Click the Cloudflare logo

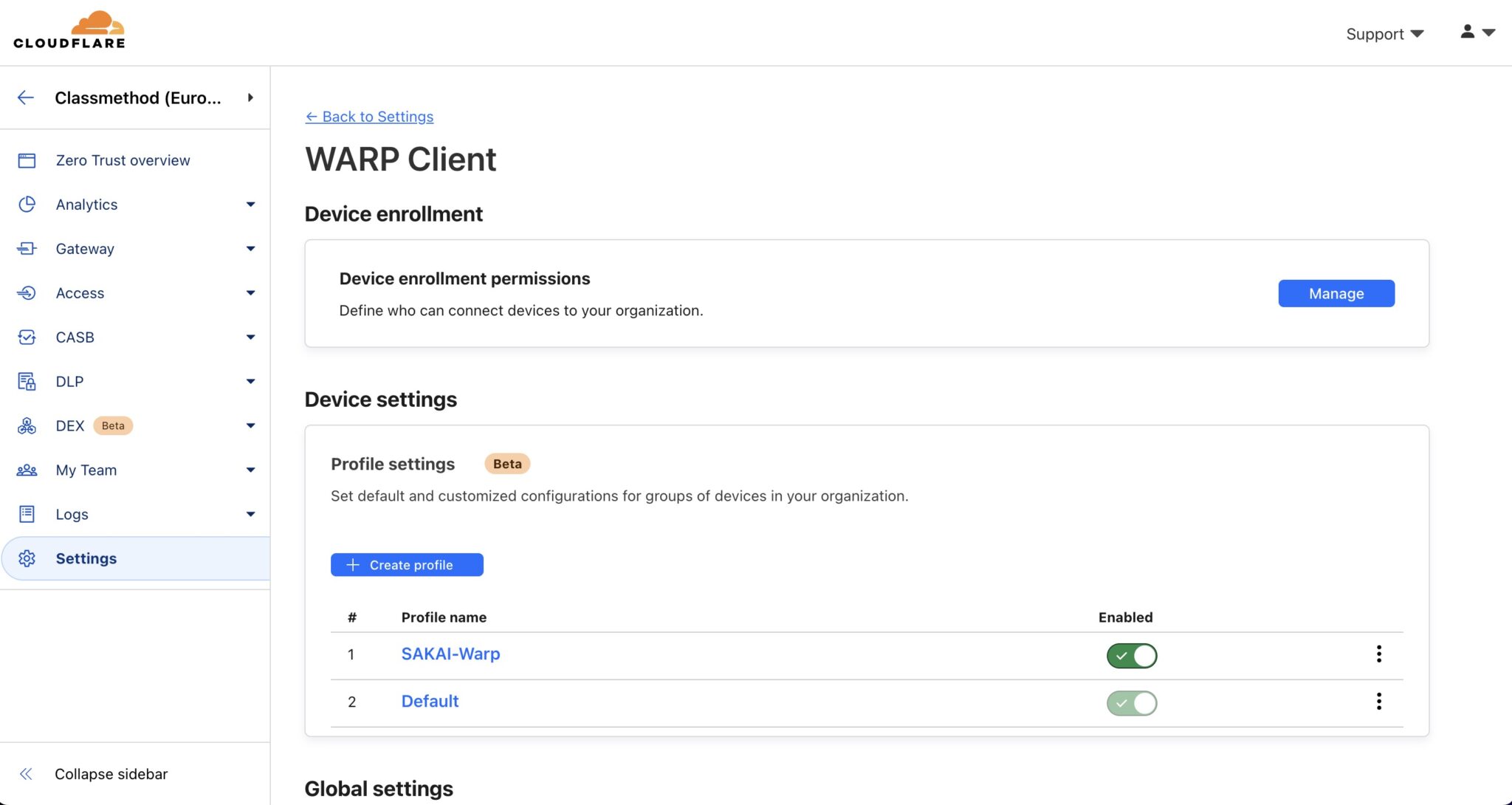point(69,30)
